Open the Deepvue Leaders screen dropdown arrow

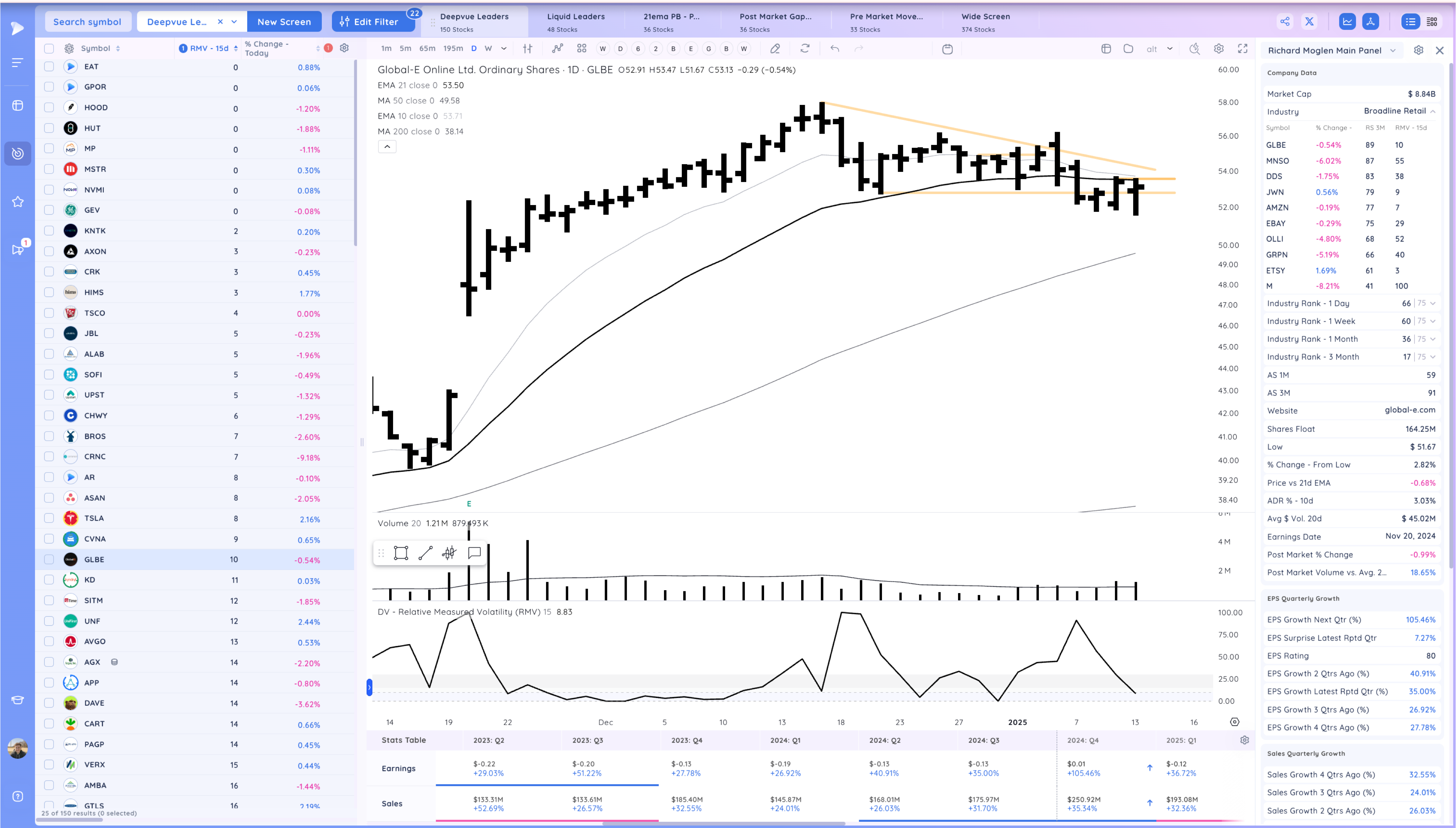coord(234,21)
